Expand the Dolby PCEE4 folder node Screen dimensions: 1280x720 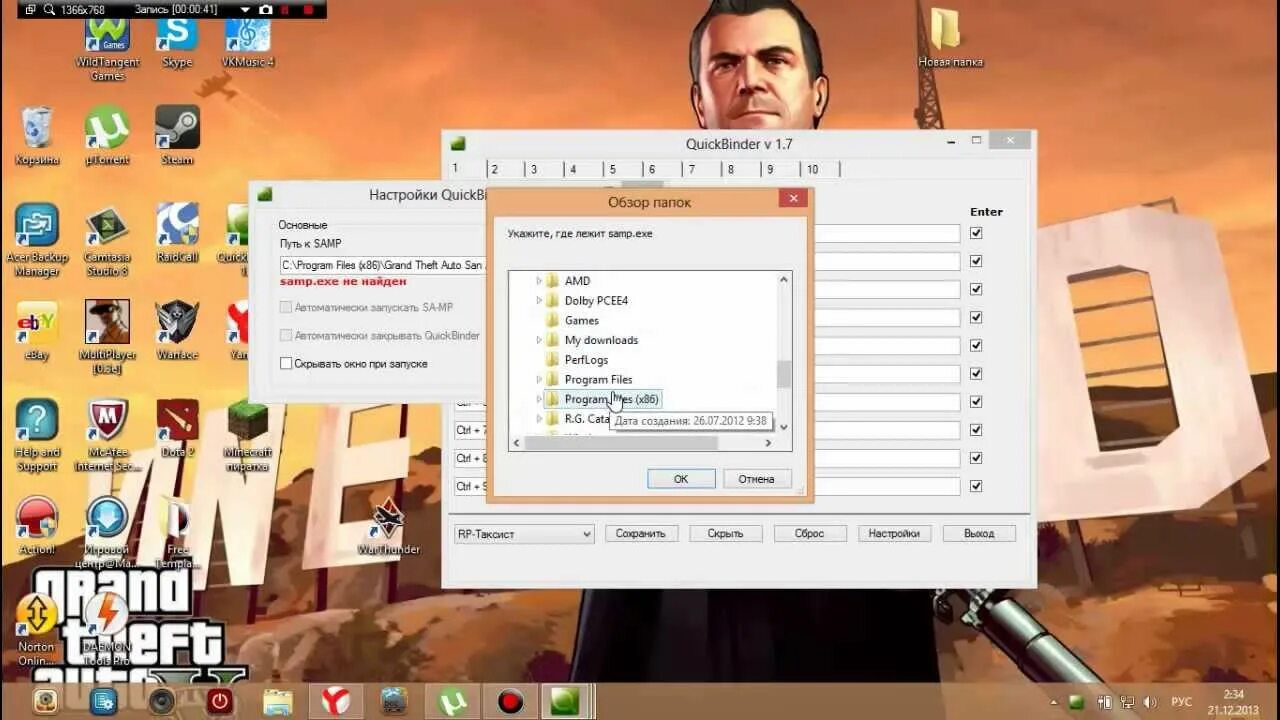pos(539,300)
